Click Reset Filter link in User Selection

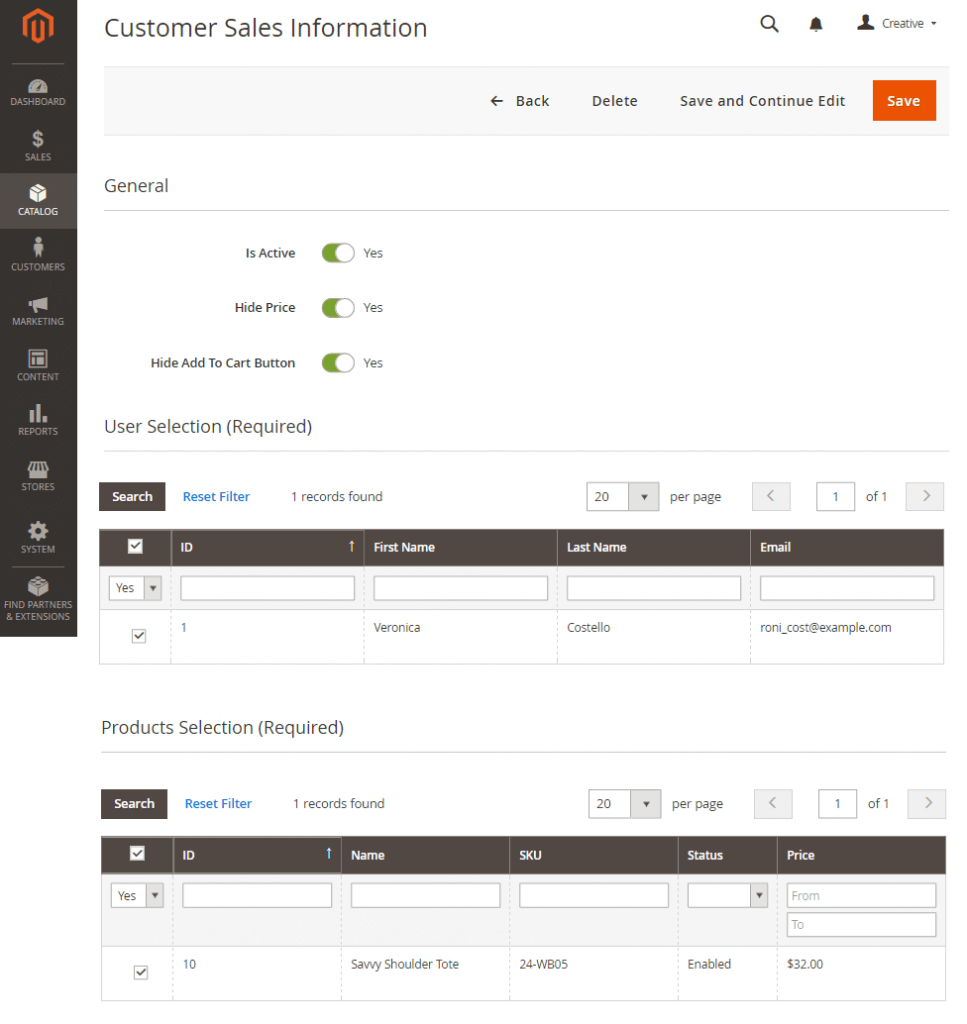coord(216,497)
